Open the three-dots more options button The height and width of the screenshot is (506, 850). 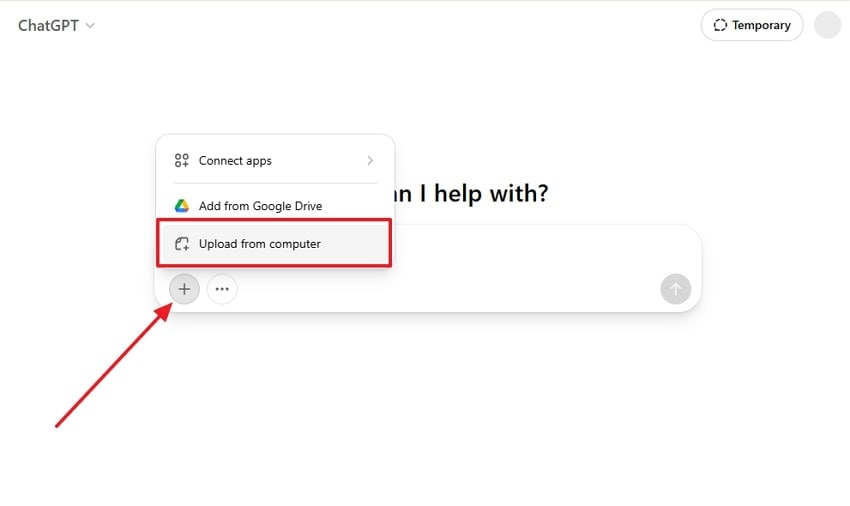222,289
